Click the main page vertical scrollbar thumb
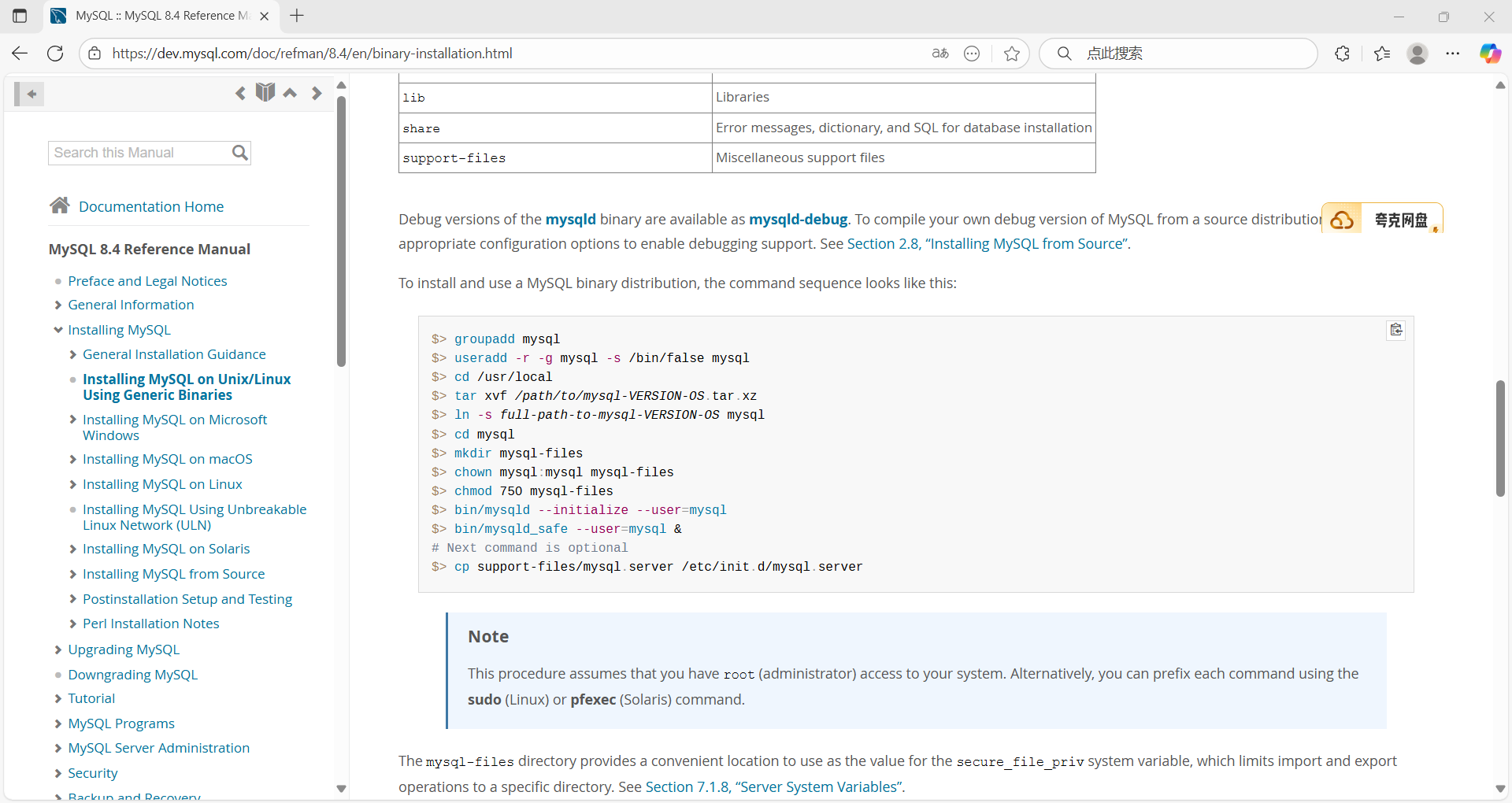 click(1500, 439)
